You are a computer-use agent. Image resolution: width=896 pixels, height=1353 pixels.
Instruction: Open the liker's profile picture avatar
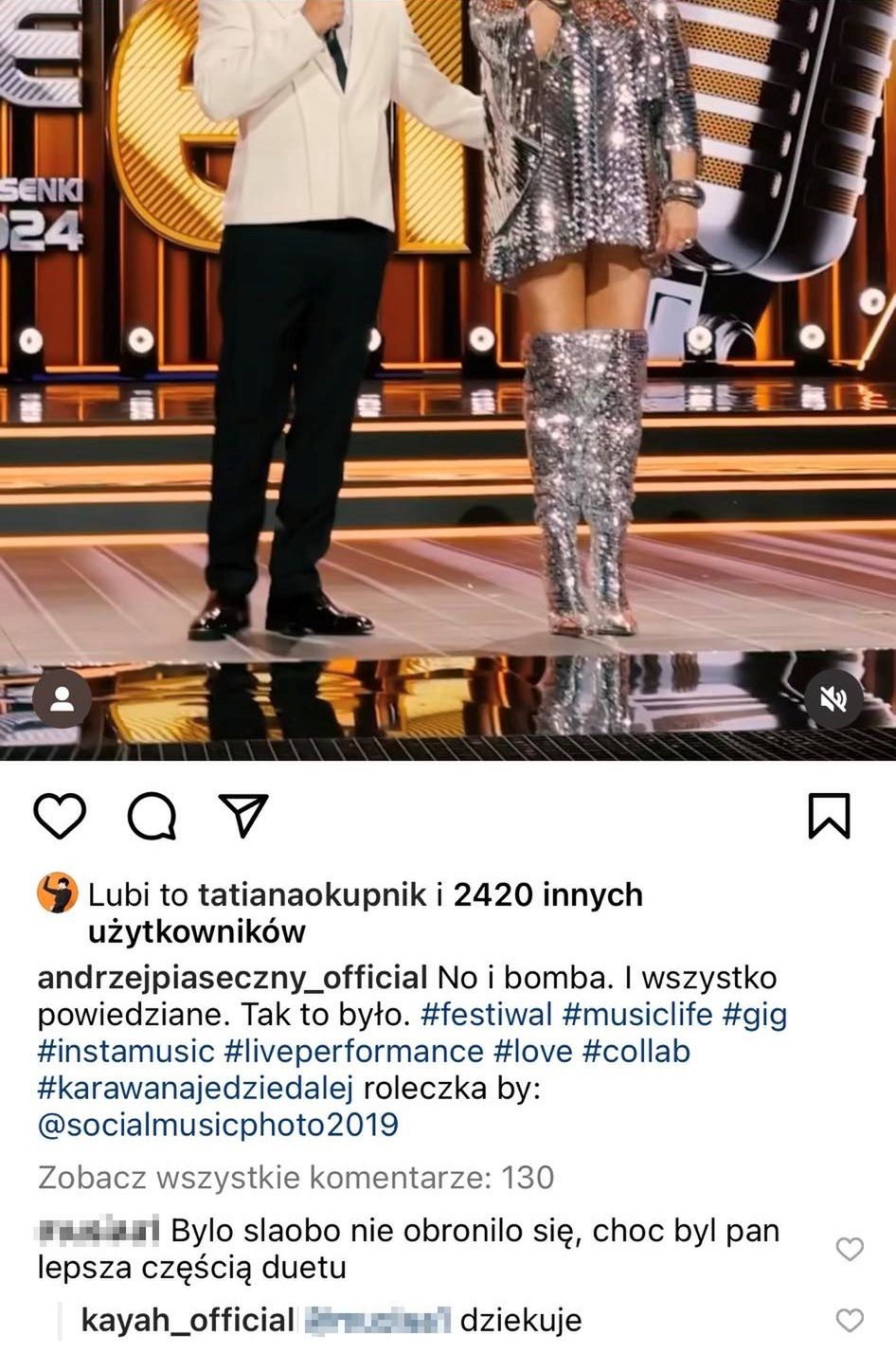point(57,893)
